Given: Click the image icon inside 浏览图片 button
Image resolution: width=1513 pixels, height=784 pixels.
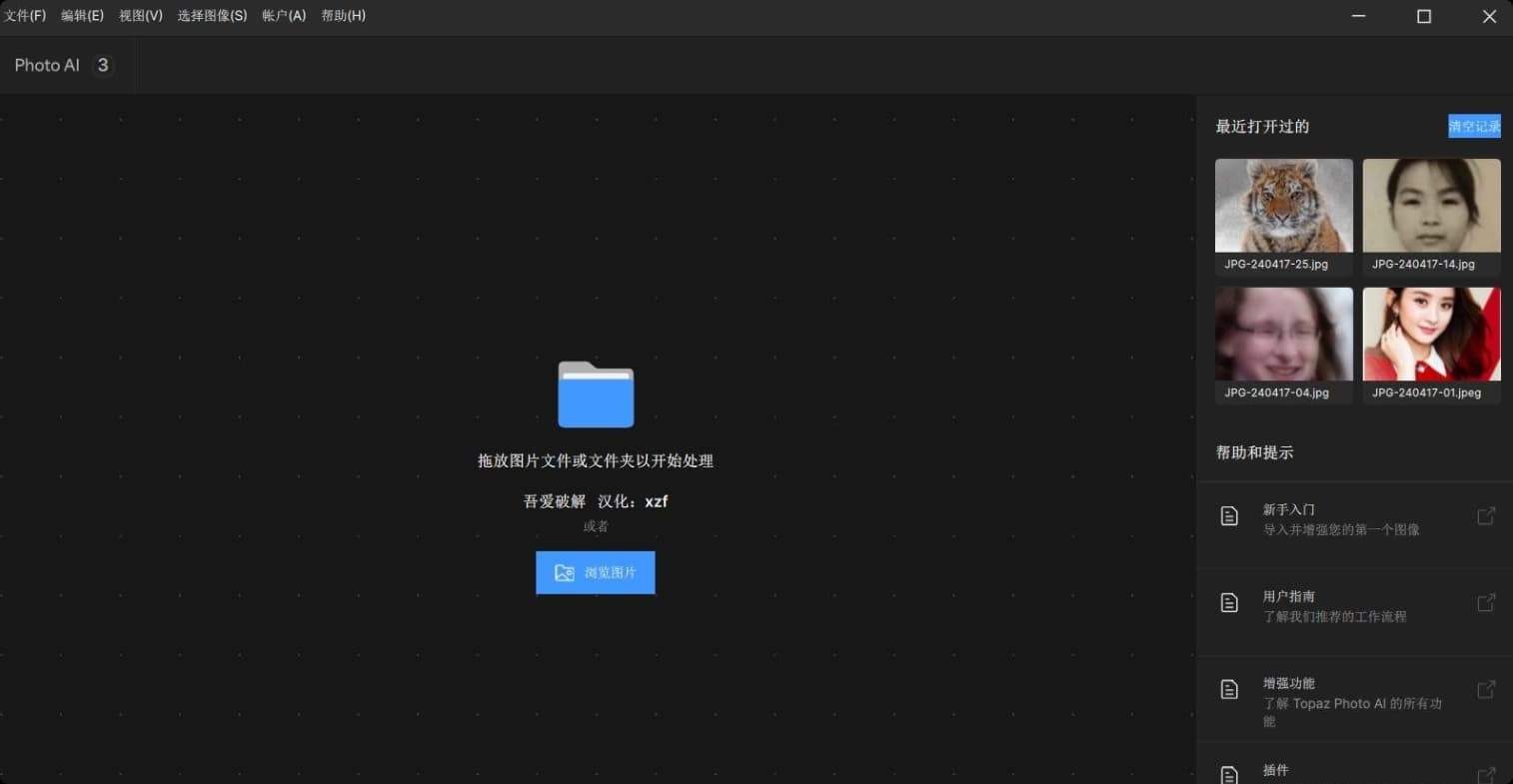Looking at the screenshot, I should pos(565,573).
